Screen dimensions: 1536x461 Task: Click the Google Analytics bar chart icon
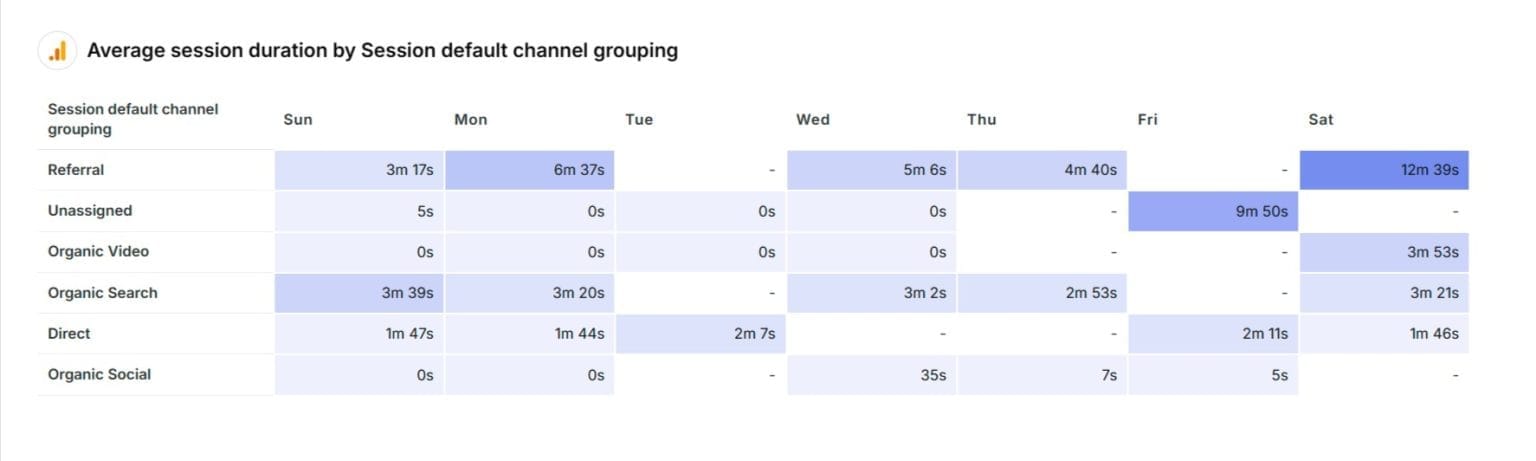(x=58, y=51)
